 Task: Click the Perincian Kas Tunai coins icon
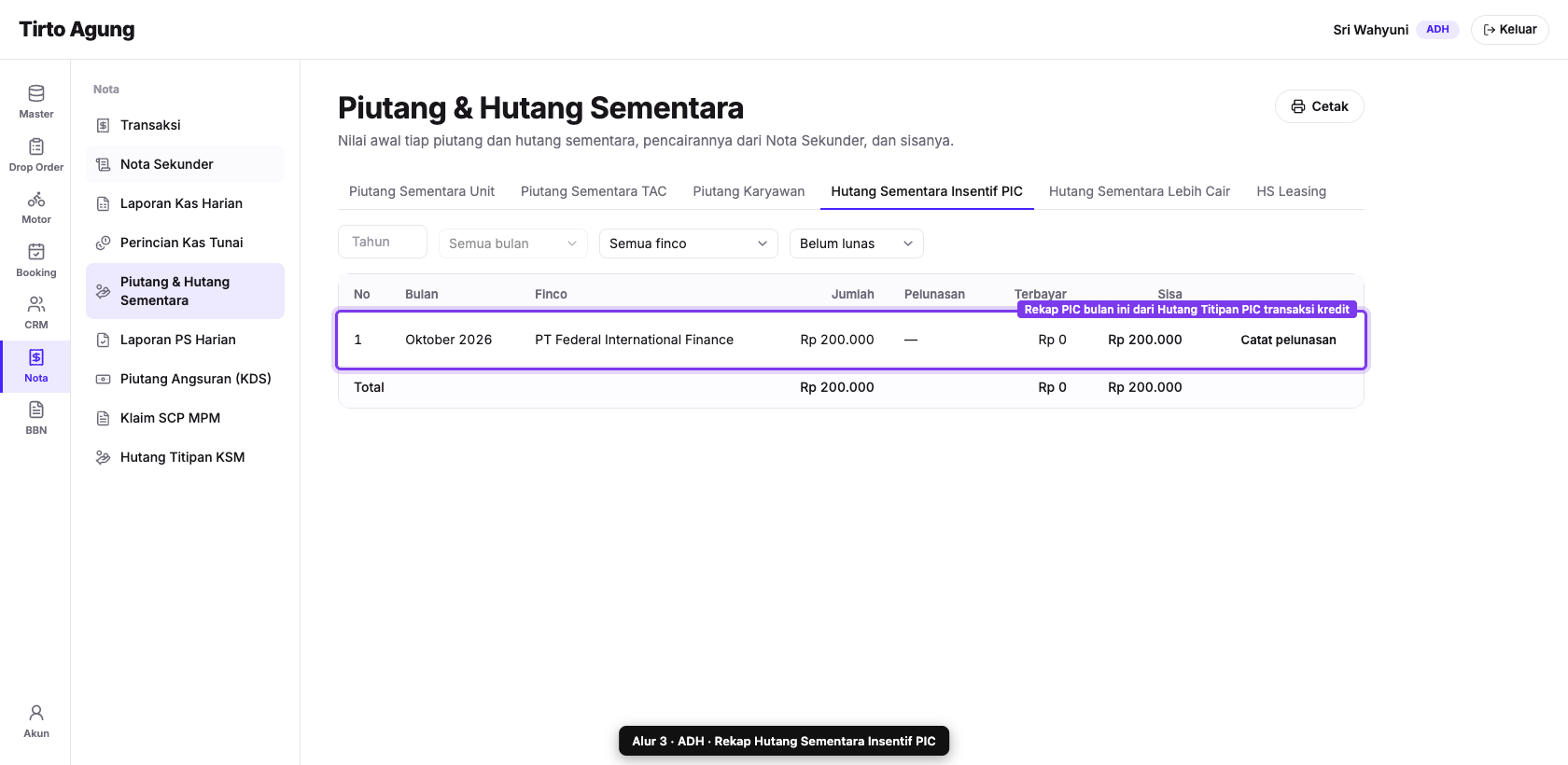pos(104,243)
